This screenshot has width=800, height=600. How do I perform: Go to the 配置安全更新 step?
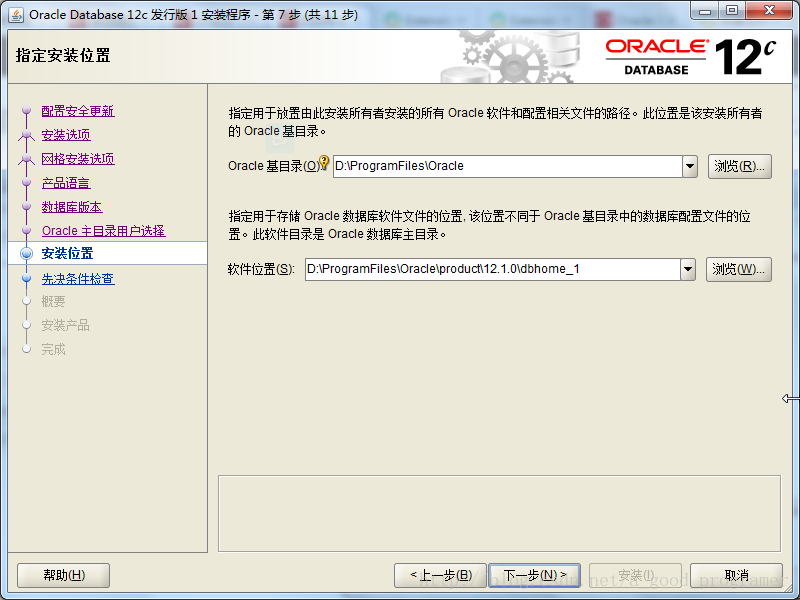(x=78, y=111)
